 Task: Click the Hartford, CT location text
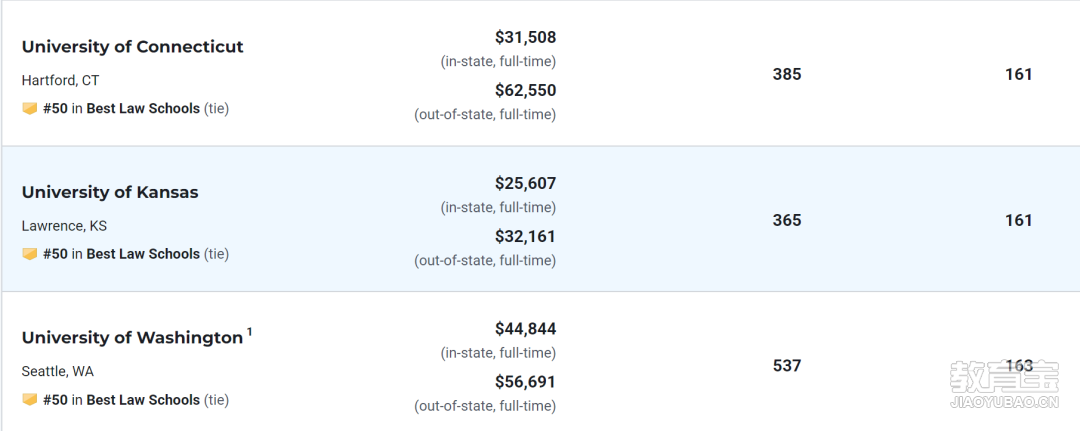61,81
